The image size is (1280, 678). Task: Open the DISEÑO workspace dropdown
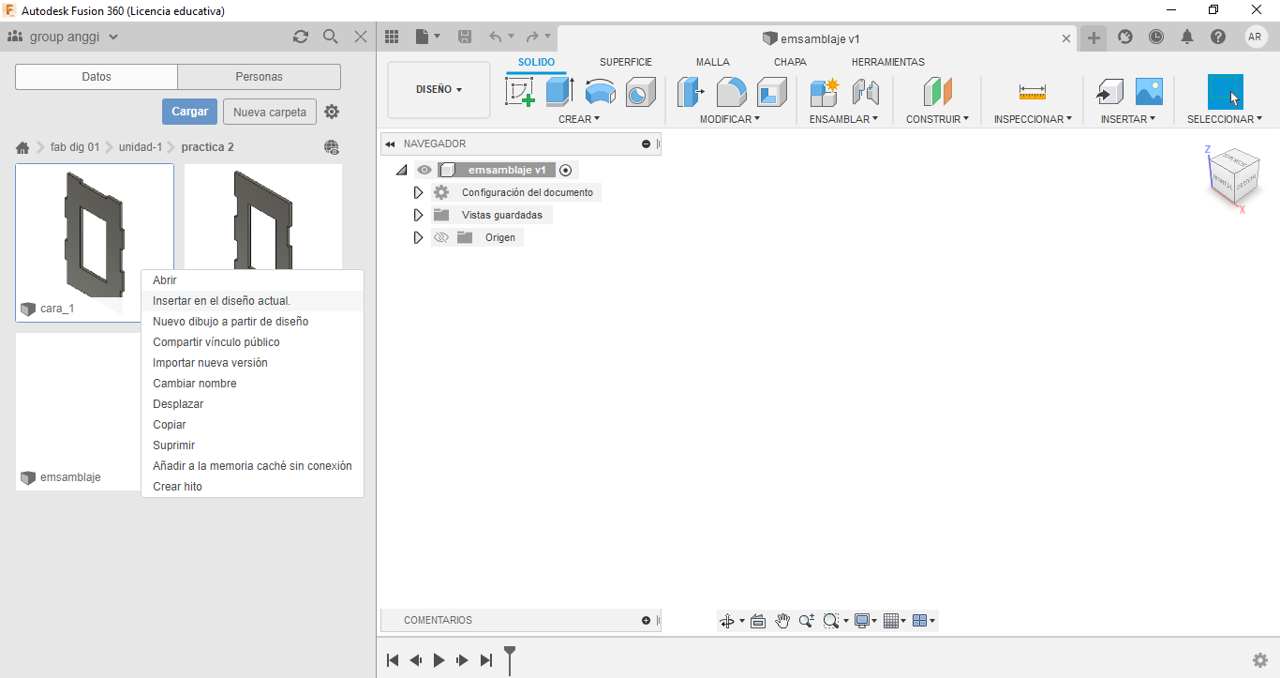click(x=439, y=90)
